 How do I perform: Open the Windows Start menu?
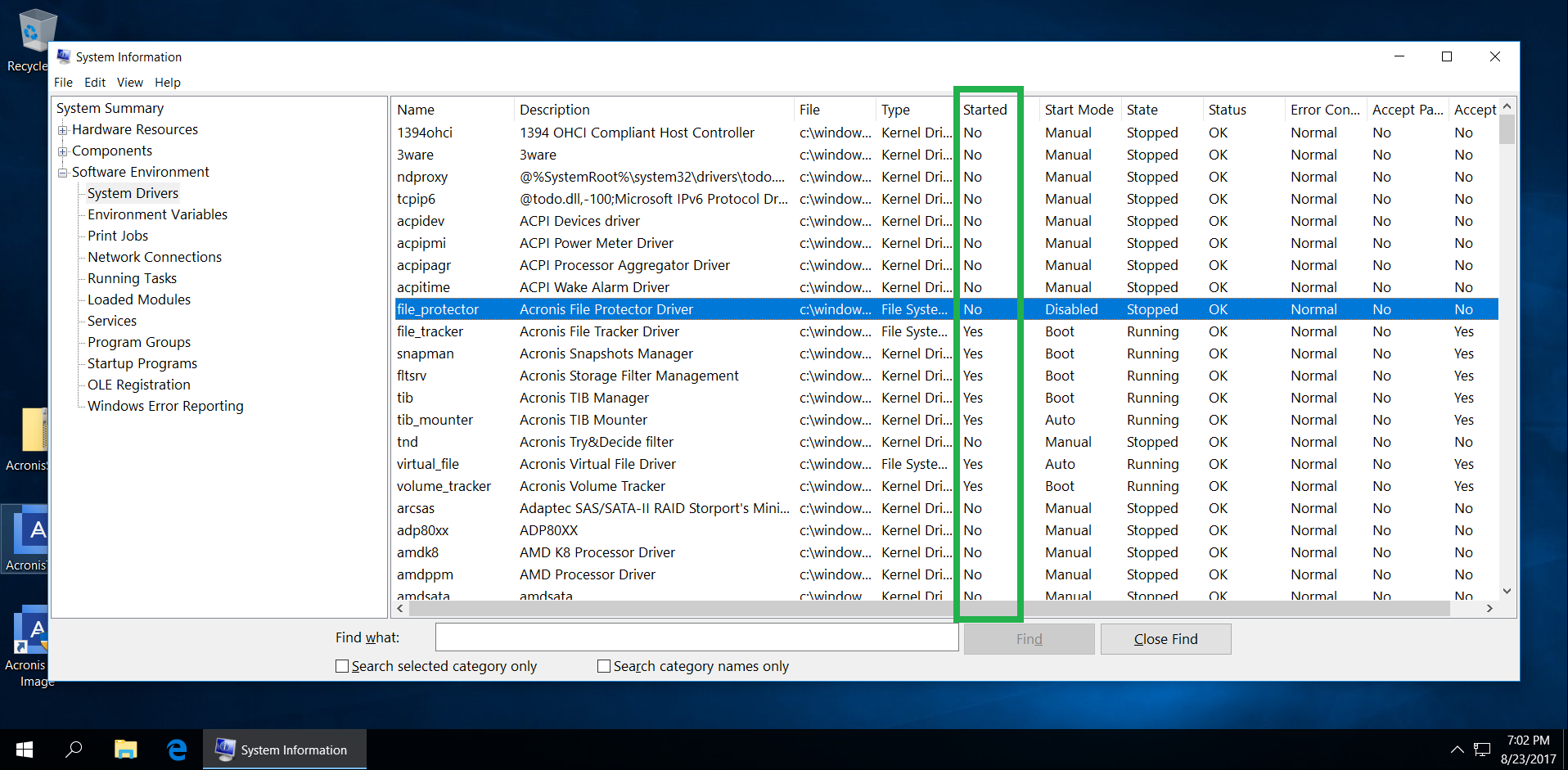click(x=25, y=750)
